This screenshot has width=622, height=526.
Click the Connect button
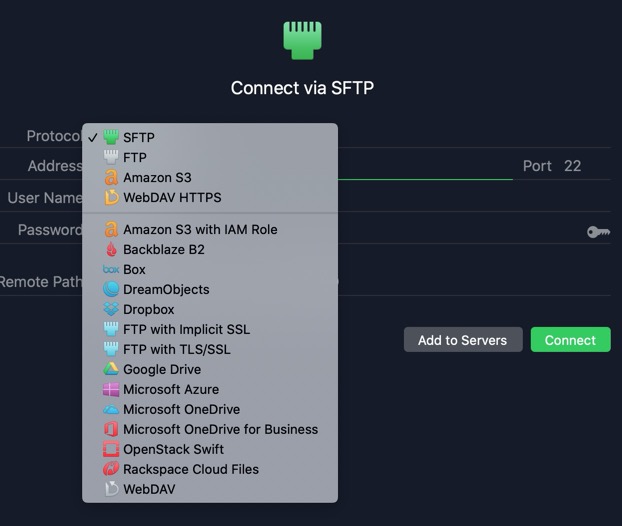570,340
